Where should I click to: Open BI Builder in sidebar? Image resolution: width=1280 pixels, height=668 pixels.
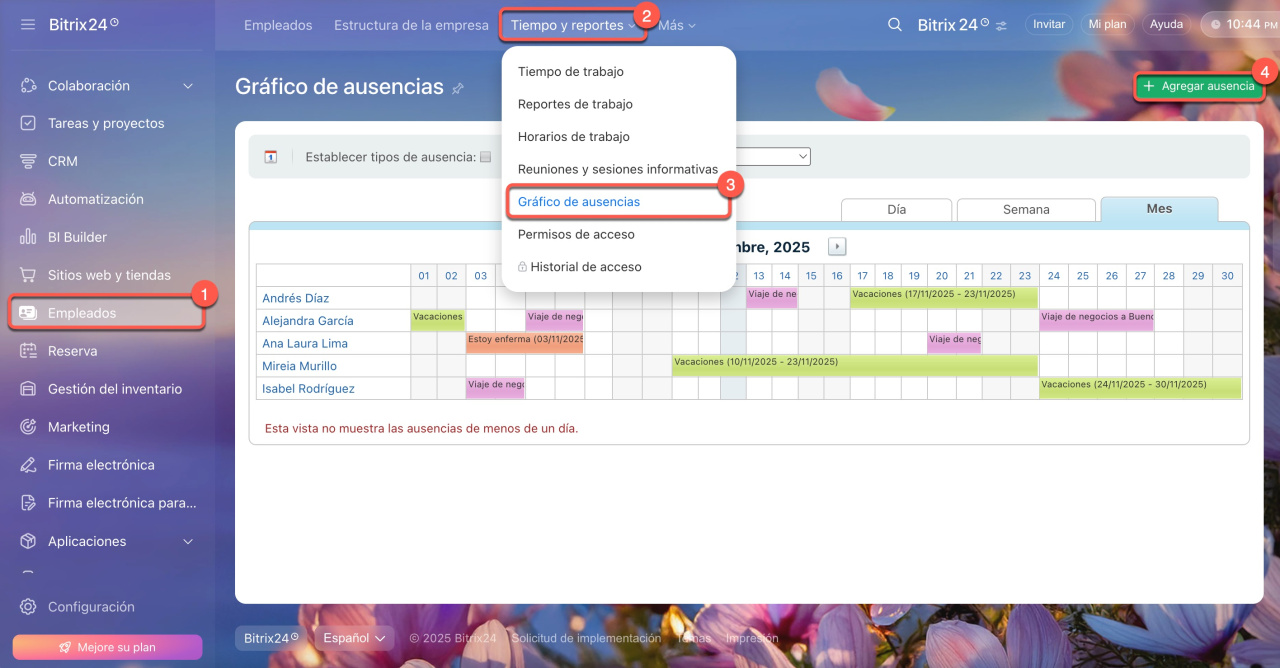[x=77, y=237]
